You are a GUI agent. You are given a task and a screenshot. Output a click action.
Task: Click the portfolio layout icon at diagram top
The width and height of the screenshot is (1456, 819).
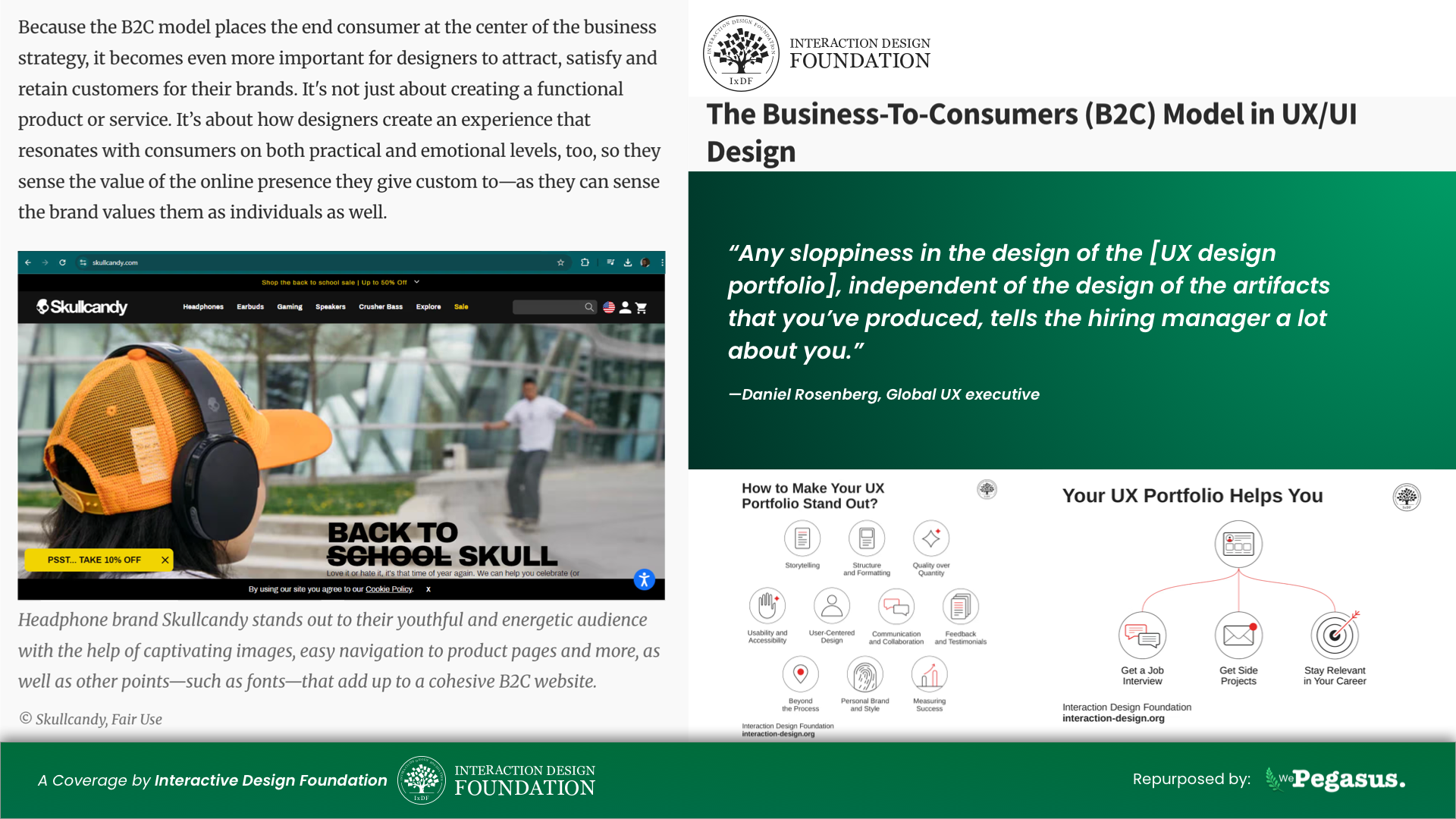[x=1238, y=544]
